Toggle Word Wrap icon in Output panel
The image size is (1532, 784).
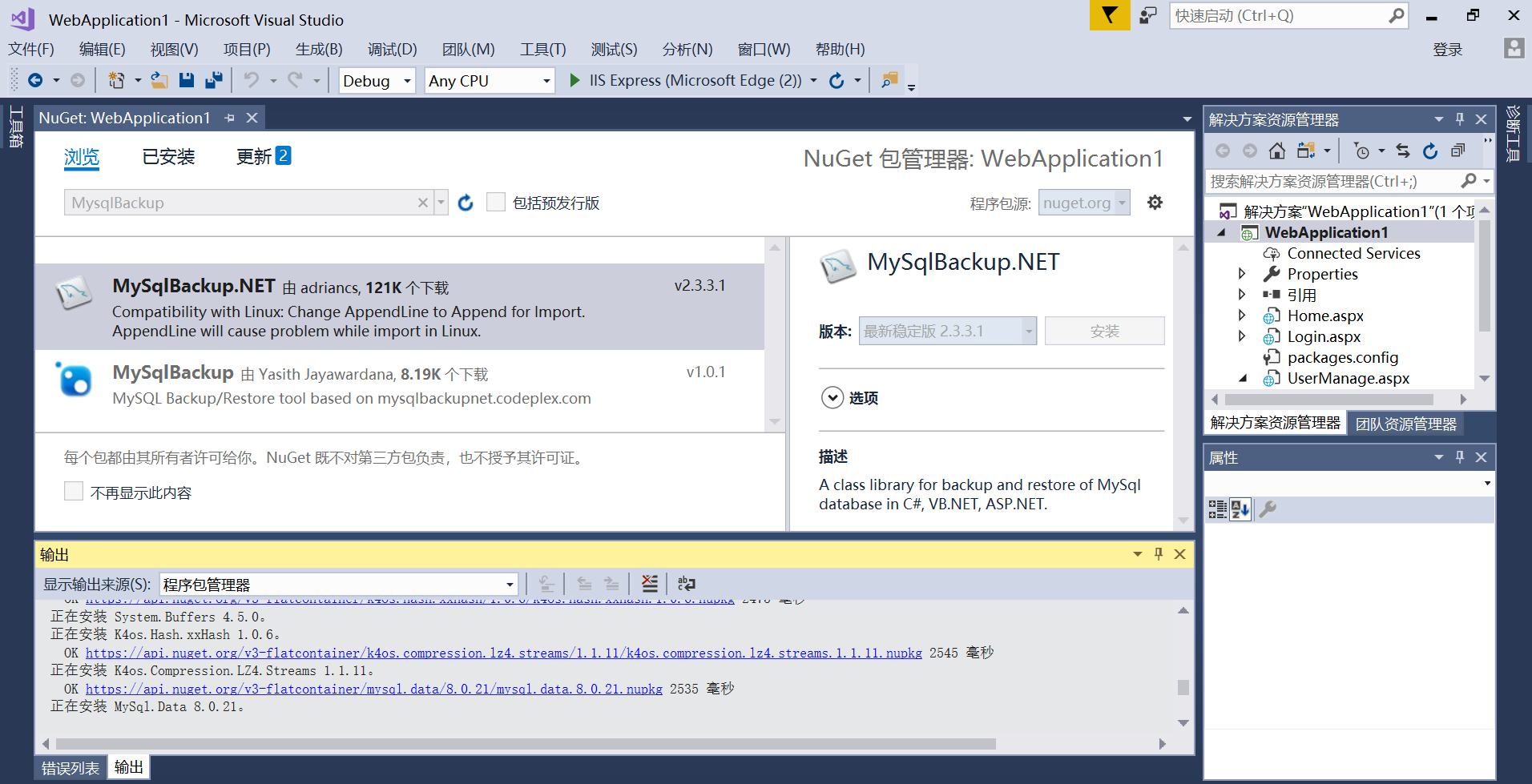(x=687, y=584)
